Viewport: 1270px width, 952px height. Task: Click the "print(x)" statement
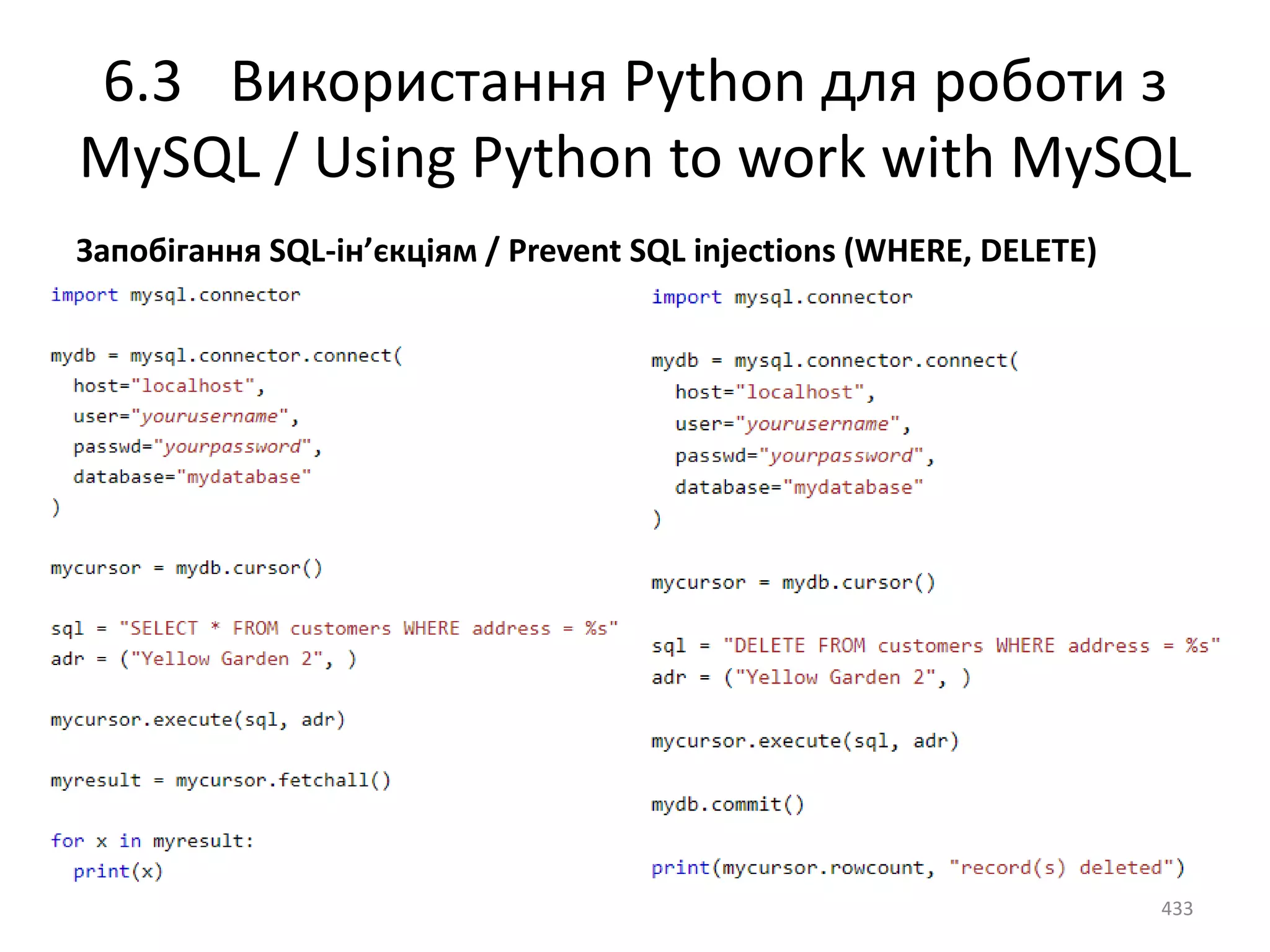click(x=118, y=871)
